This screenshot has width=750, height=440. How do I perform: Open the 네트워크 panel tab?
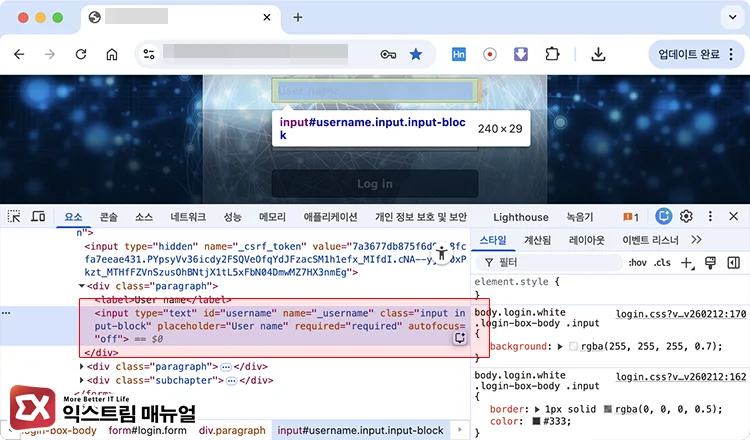point(188,217)
